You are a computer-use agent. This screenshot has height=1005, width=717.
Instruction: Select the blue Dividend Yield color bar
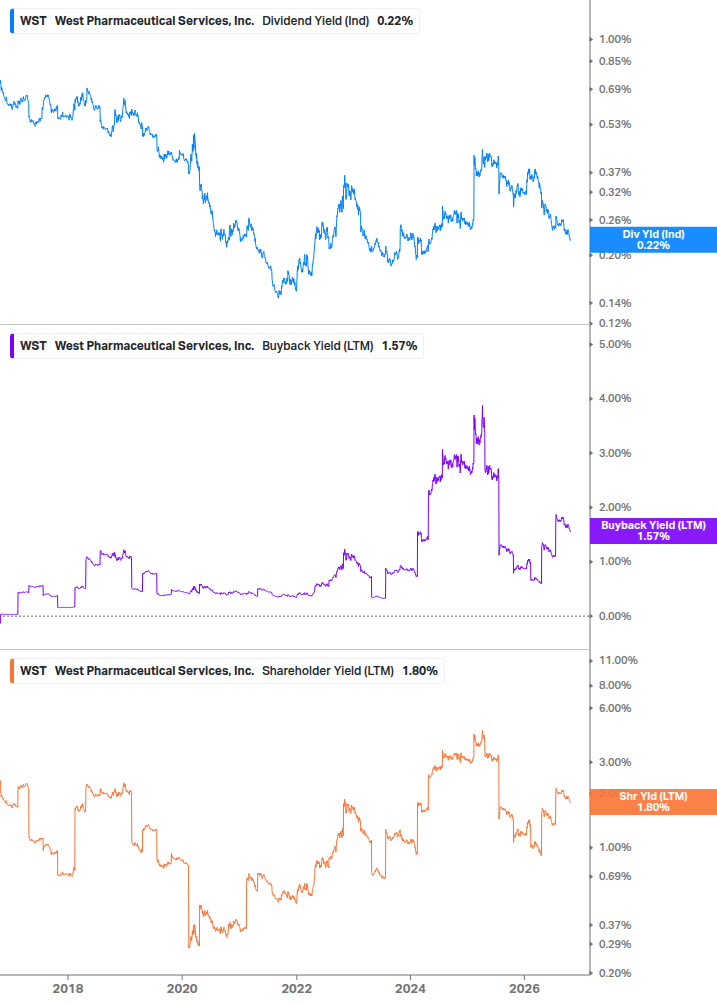coord(12,21)
